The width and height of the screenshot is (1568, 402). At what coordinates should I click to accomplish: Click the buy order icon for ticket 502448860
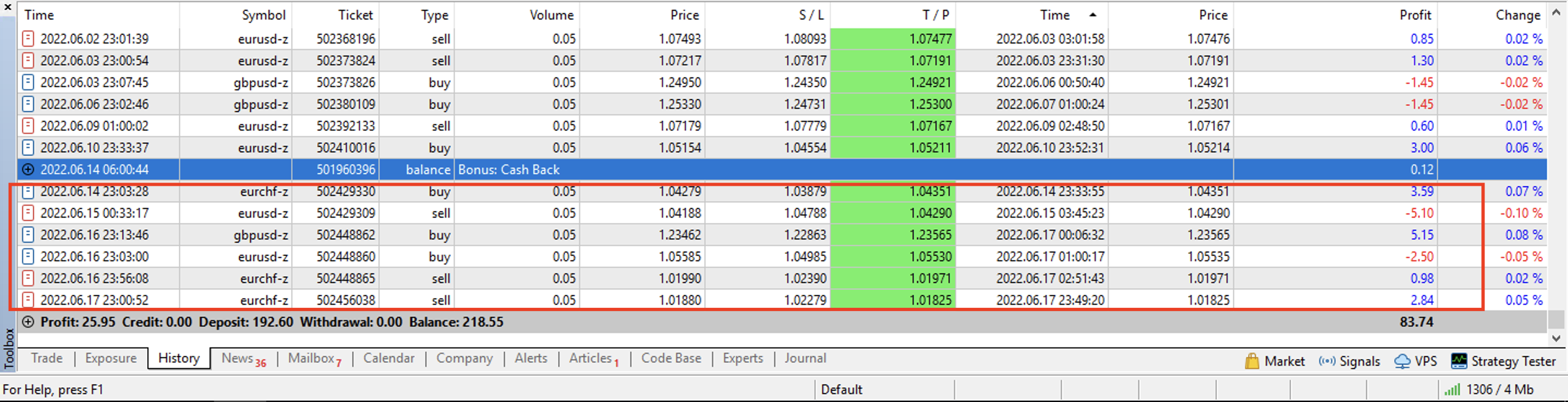(x=27, y=257)
